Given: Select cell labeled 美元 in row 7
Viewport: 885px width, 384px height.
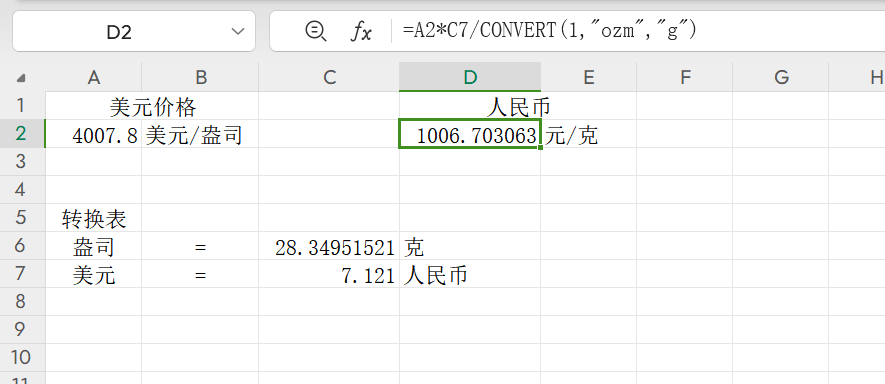Looking at the screenshot, I should coord(94,274).
